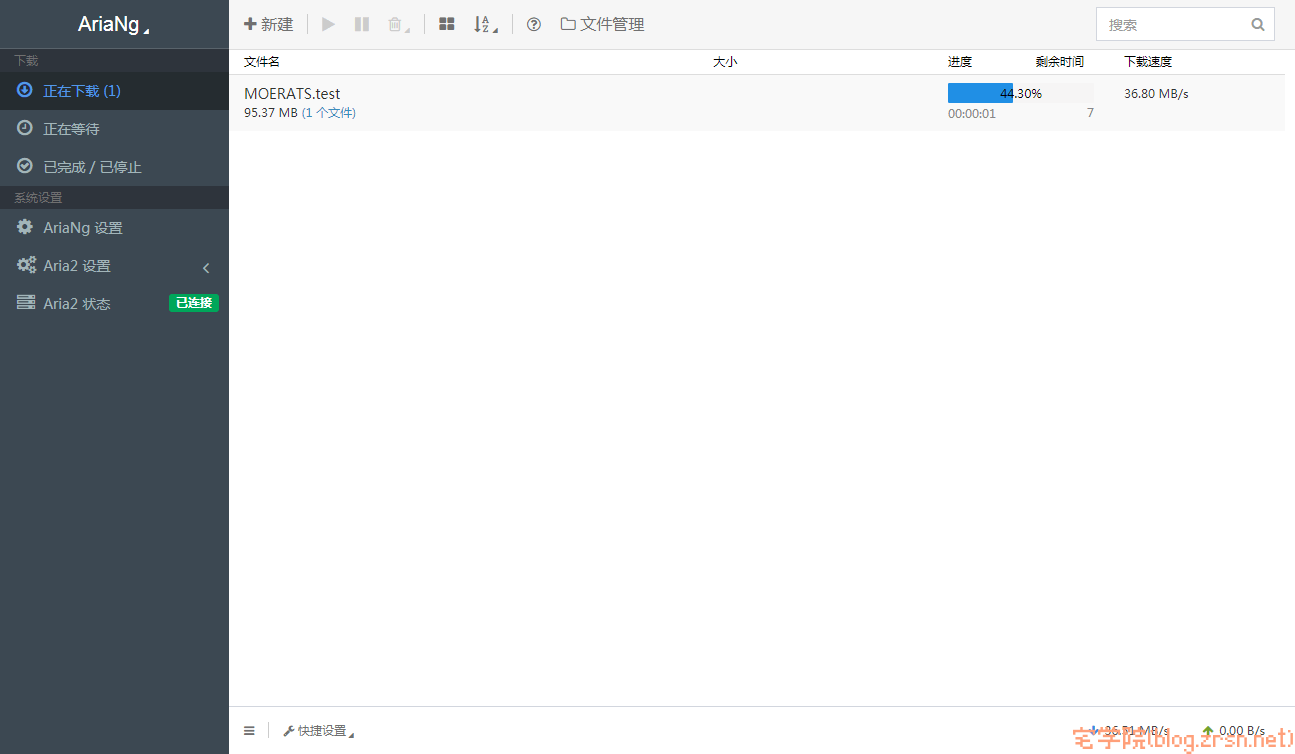Image resolution: width=1295 pixels, height=754 pixels.
Task: Click the gears icon beside Aria2 设置
Action: point(26,265)
